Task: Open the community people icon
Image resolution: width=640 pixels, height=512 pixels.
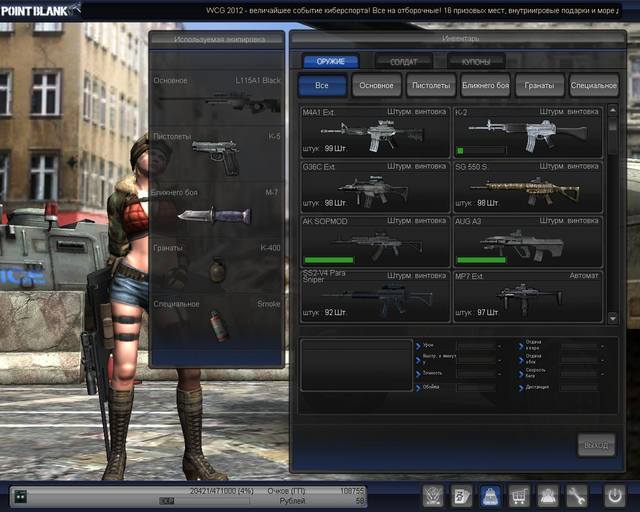Action: click(548, 496)
